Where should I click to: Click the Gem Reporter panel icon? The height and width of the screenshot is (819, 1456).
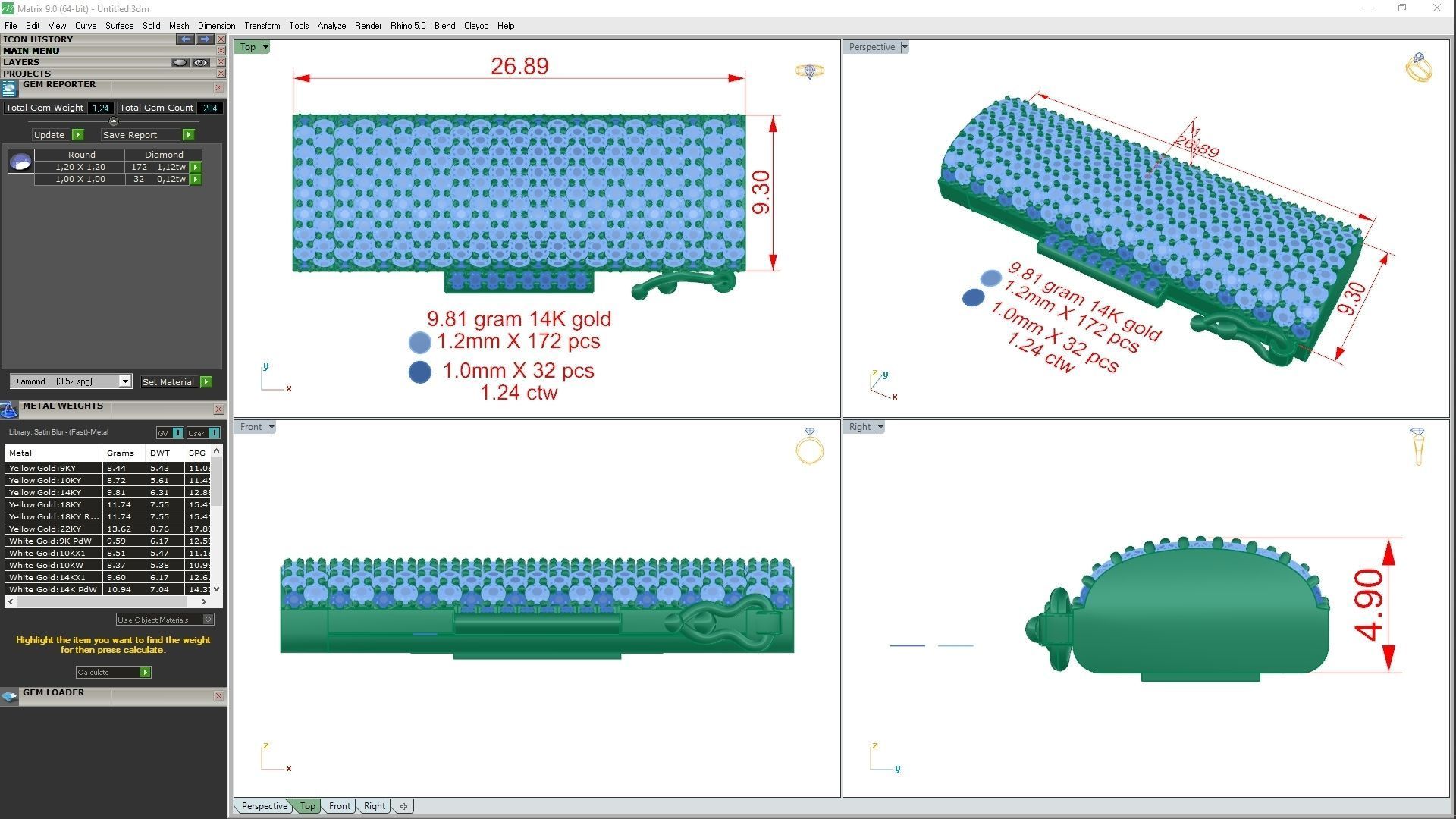click(9, 89)
